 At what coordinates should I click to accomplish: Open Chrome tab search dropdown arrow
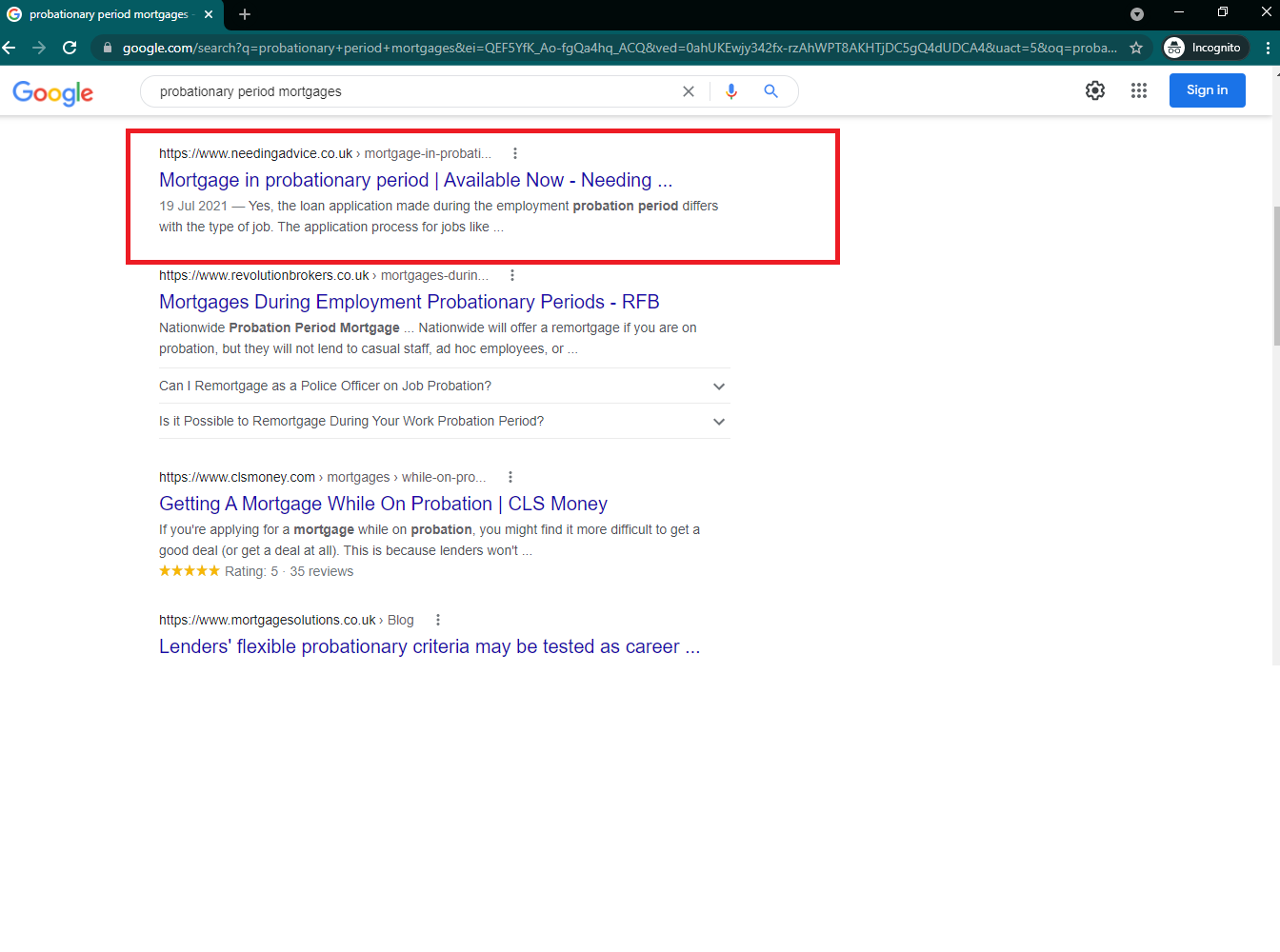coord(1136,14)
